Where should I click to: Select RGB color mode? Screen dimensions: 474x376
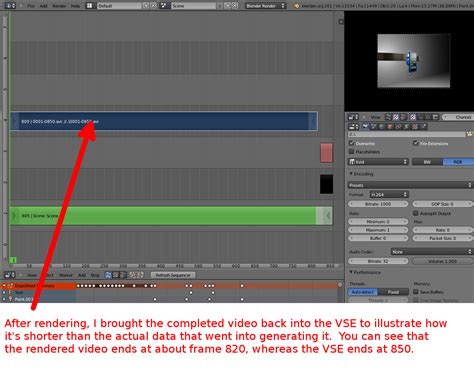pyautogui.click(x=458, y=162)
